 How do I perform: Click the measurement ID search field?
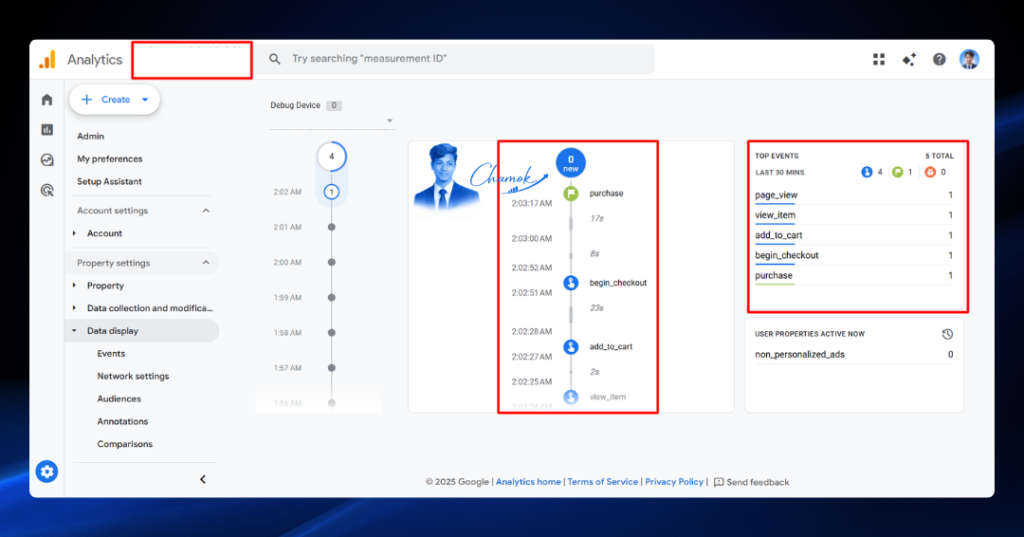point(455,59)
